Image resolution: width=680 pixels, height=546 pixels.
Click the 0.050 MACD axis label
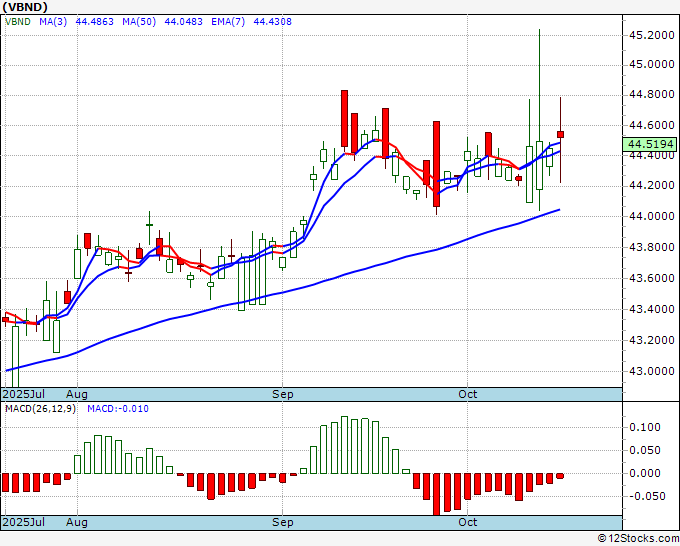645,450
